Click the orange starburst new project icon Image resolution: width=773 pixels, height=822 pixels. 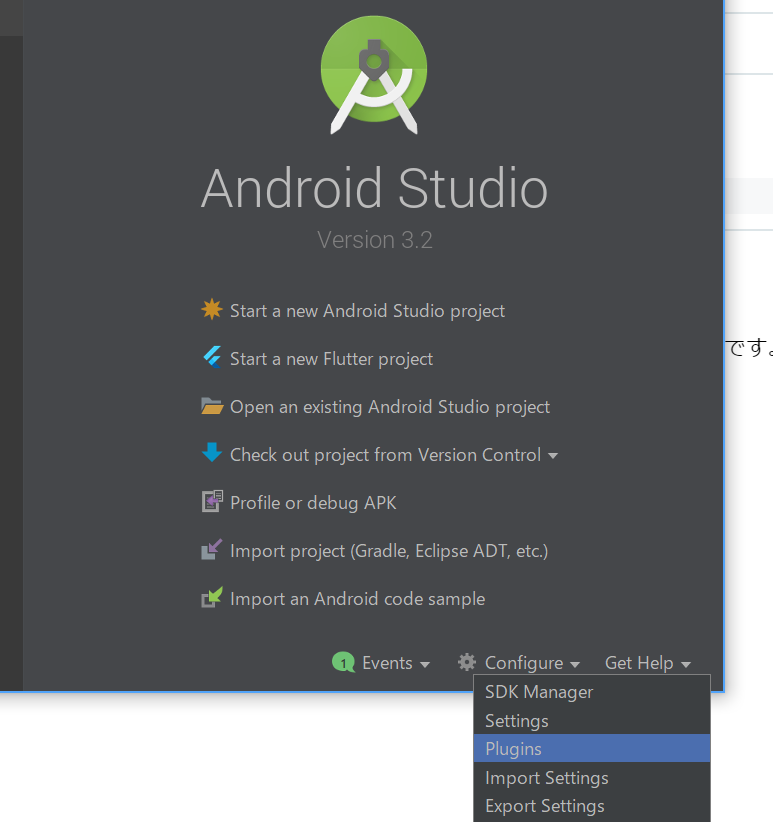tap(212, 309)
